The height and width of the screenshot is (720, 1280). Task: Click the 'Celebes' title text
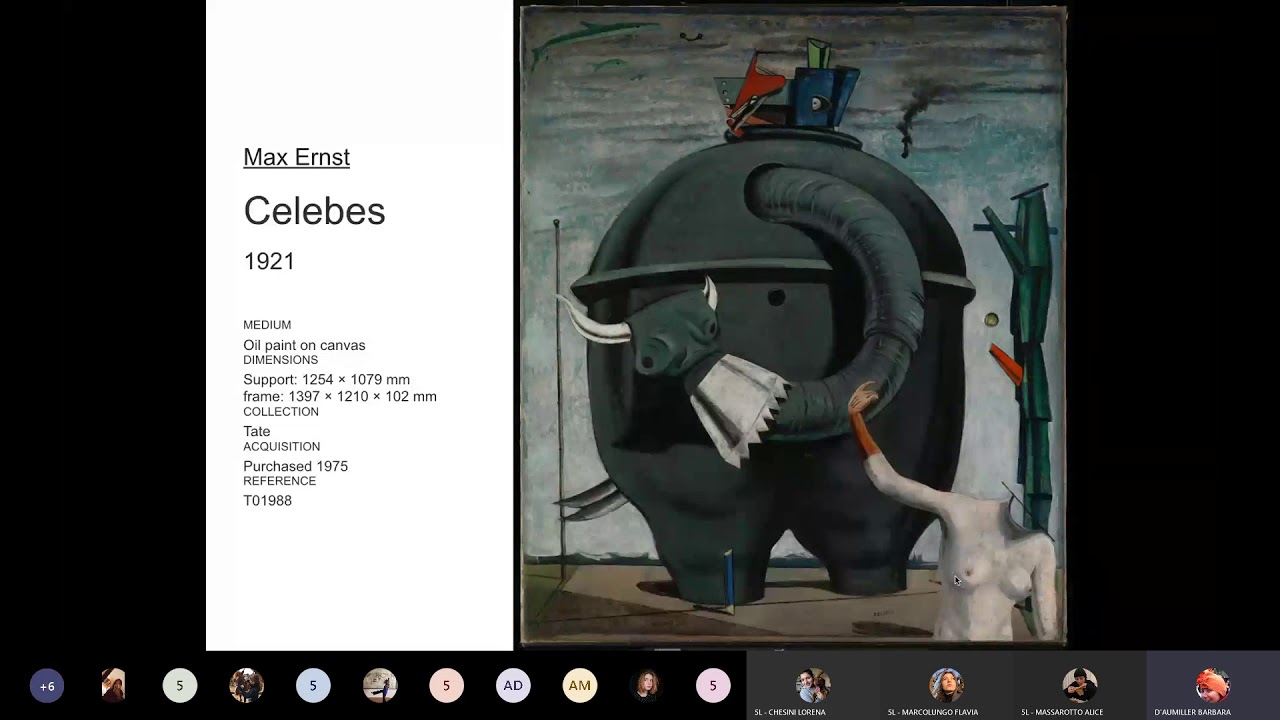[314, 211]
